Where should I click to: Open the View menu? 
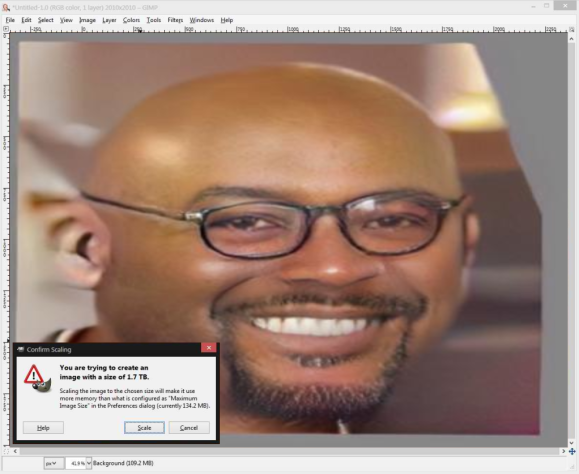tap(66, 20)
